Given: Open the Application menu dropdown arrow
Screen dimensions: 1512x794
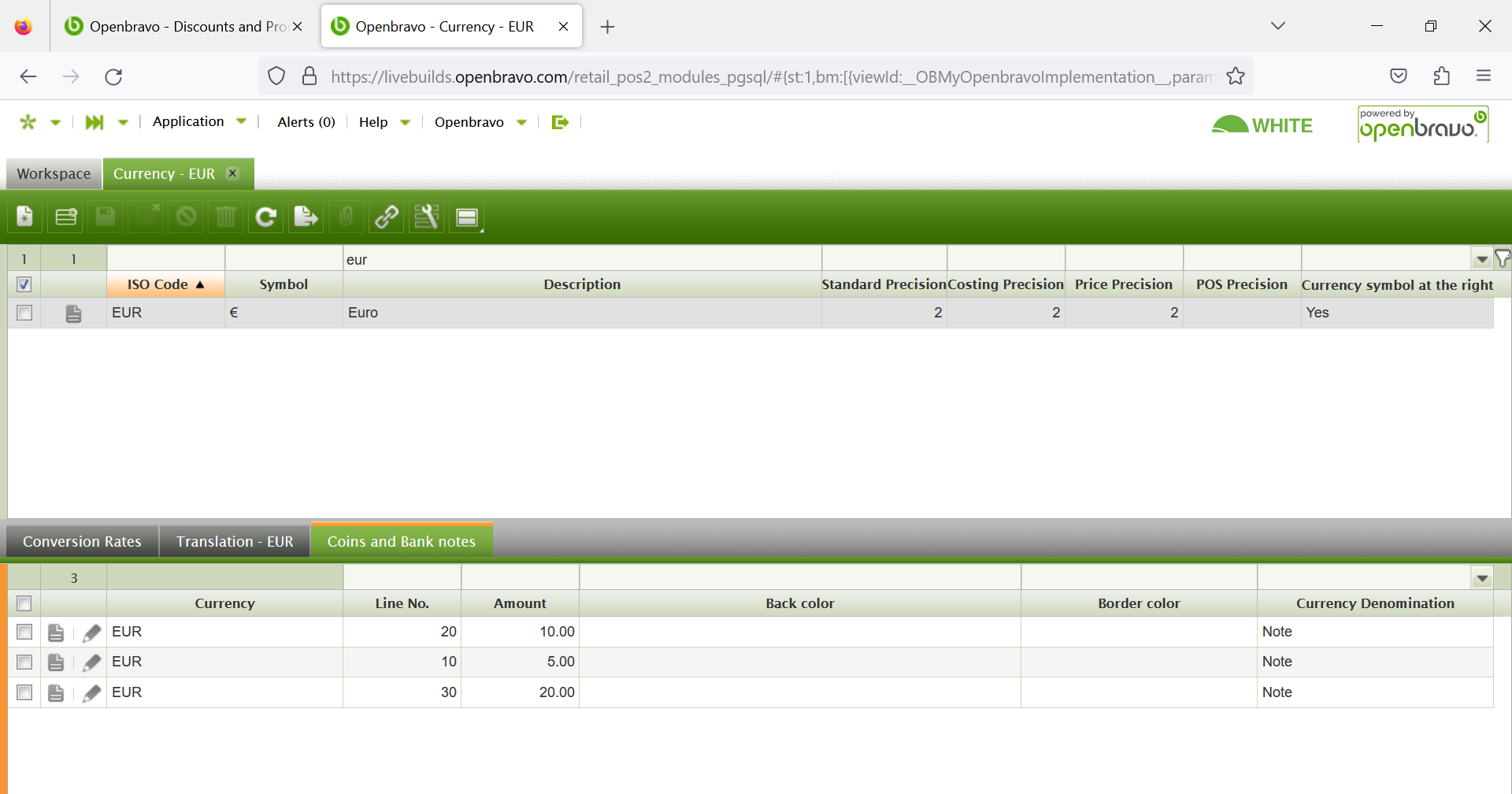Looking at the screenshot, I should pos(242,121).
